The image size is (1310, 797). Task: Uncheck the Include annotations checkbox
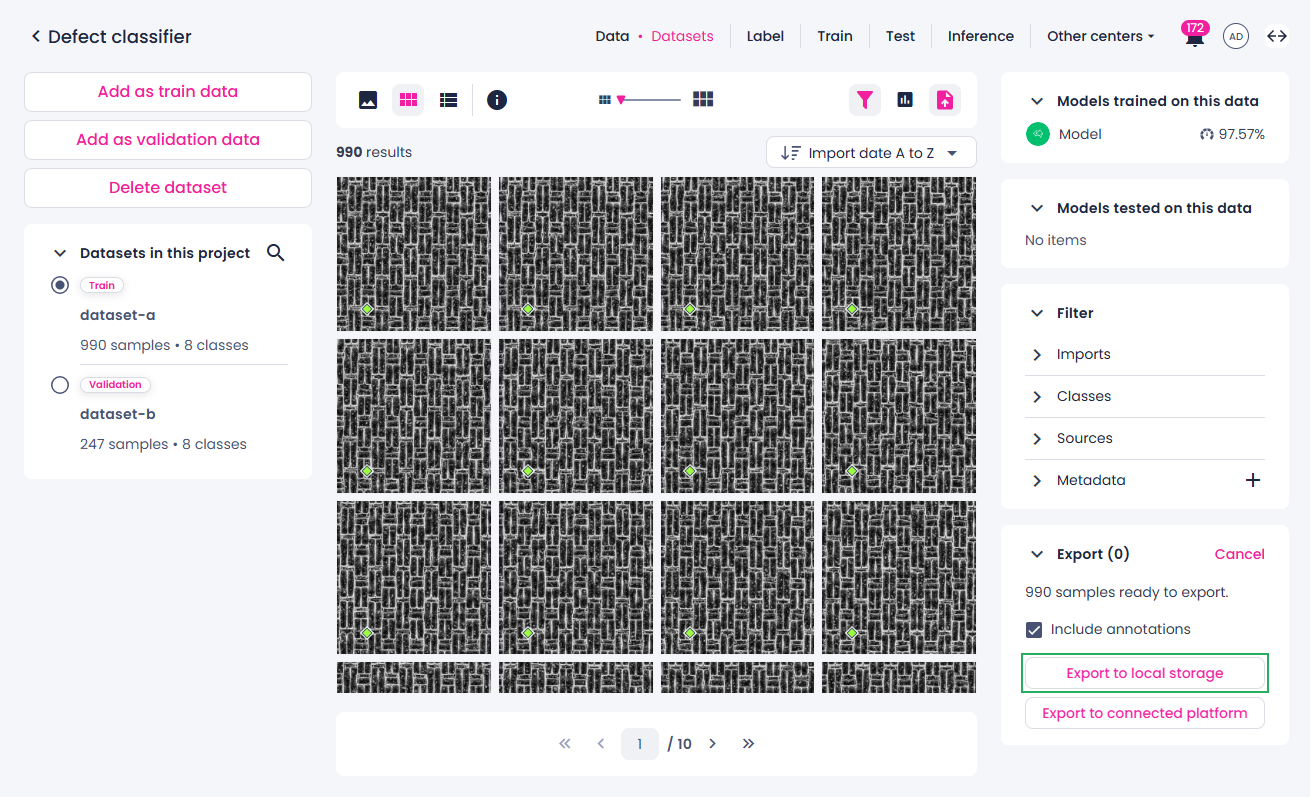(x=1034, y=630)
